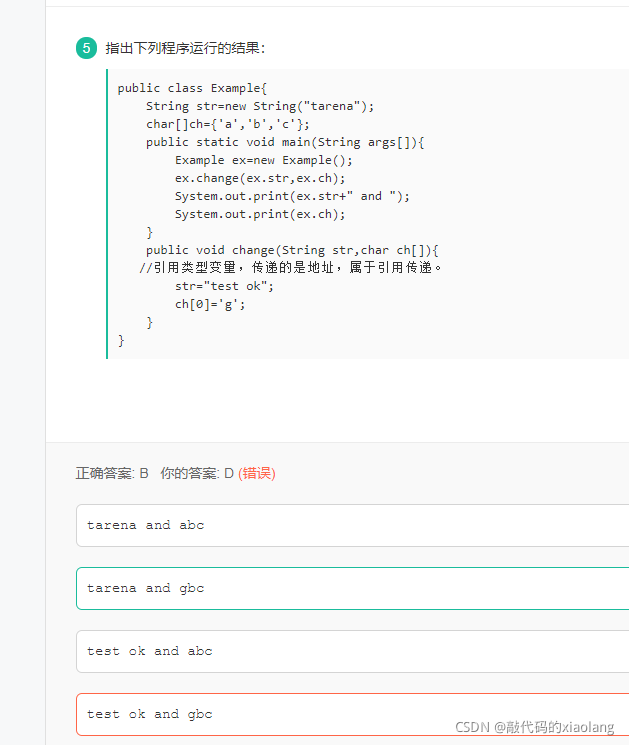The image size is (629, 745).
Task: Select answer option 'tarena and gbc'
Action: pos(353,588)
